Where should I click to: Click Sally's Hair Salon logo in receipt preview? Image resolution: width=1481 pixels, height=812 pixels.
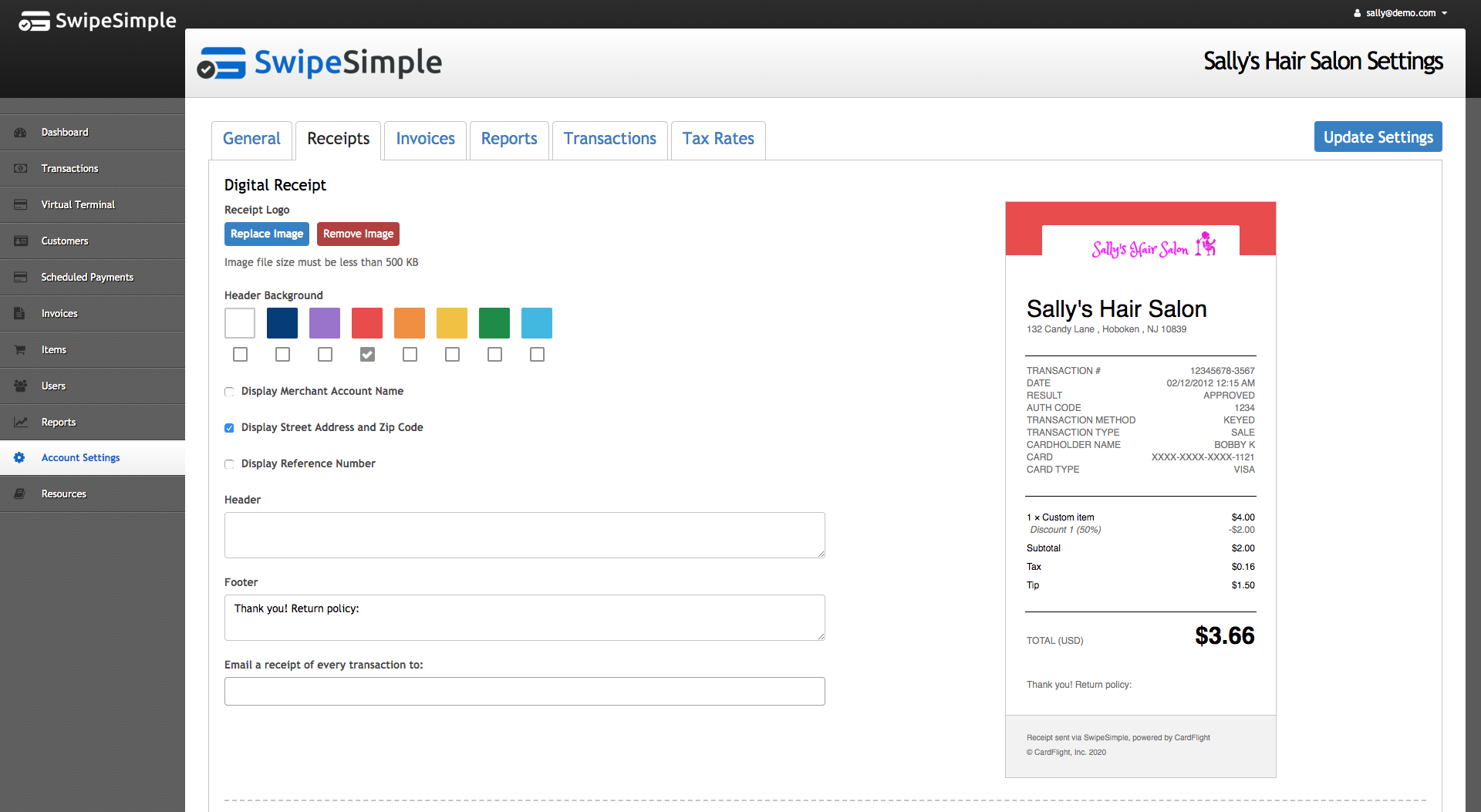[x=1154, y=246]
